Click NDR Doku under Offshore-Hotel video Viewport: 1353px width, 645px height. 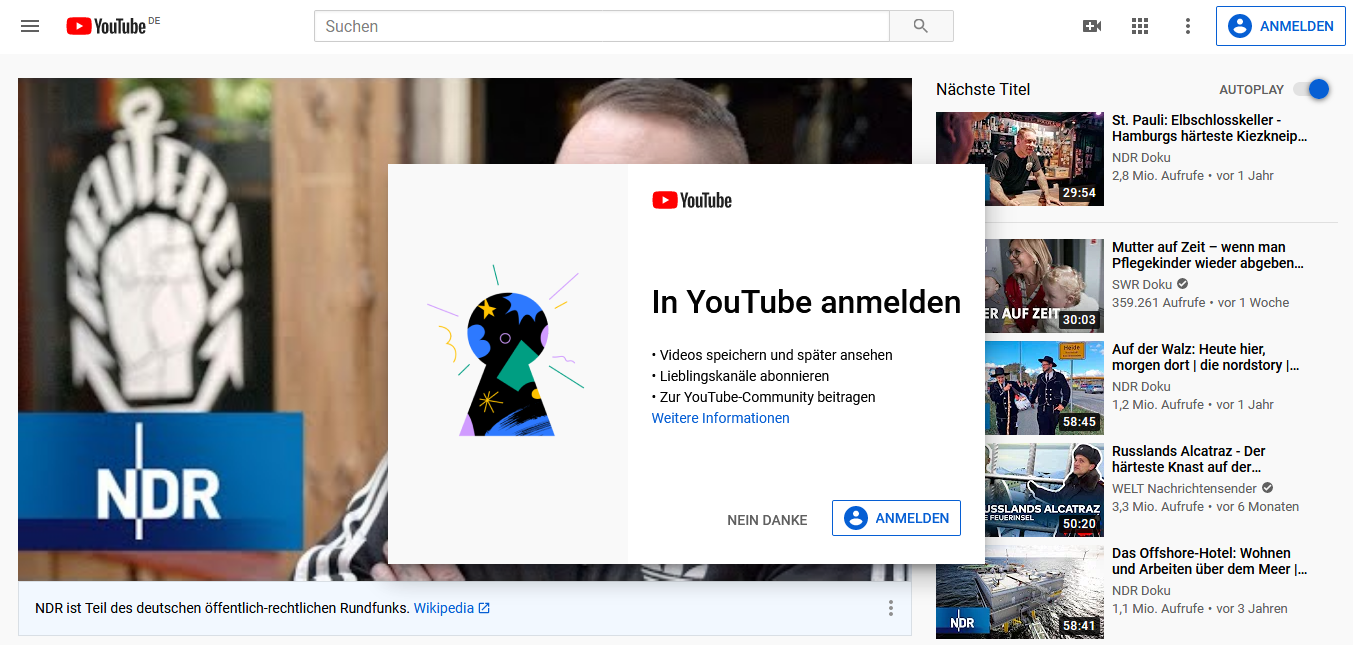[x=1141, y=590]
